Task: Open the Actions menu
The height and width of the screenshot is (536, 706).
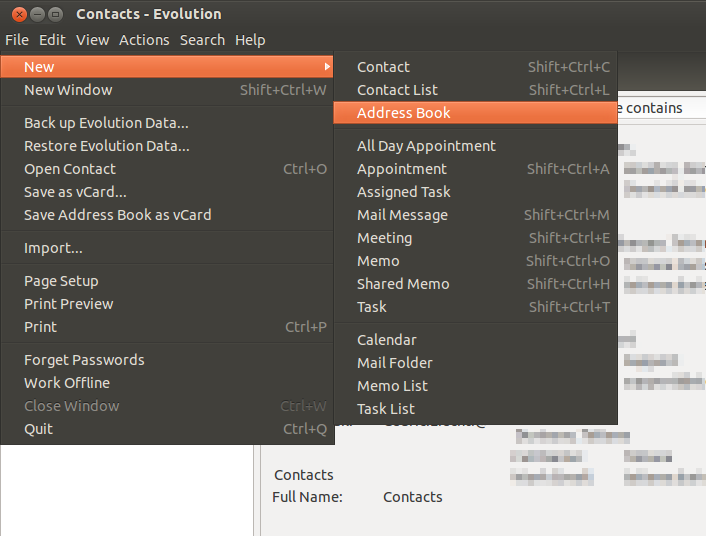Action: click(144, 40)
